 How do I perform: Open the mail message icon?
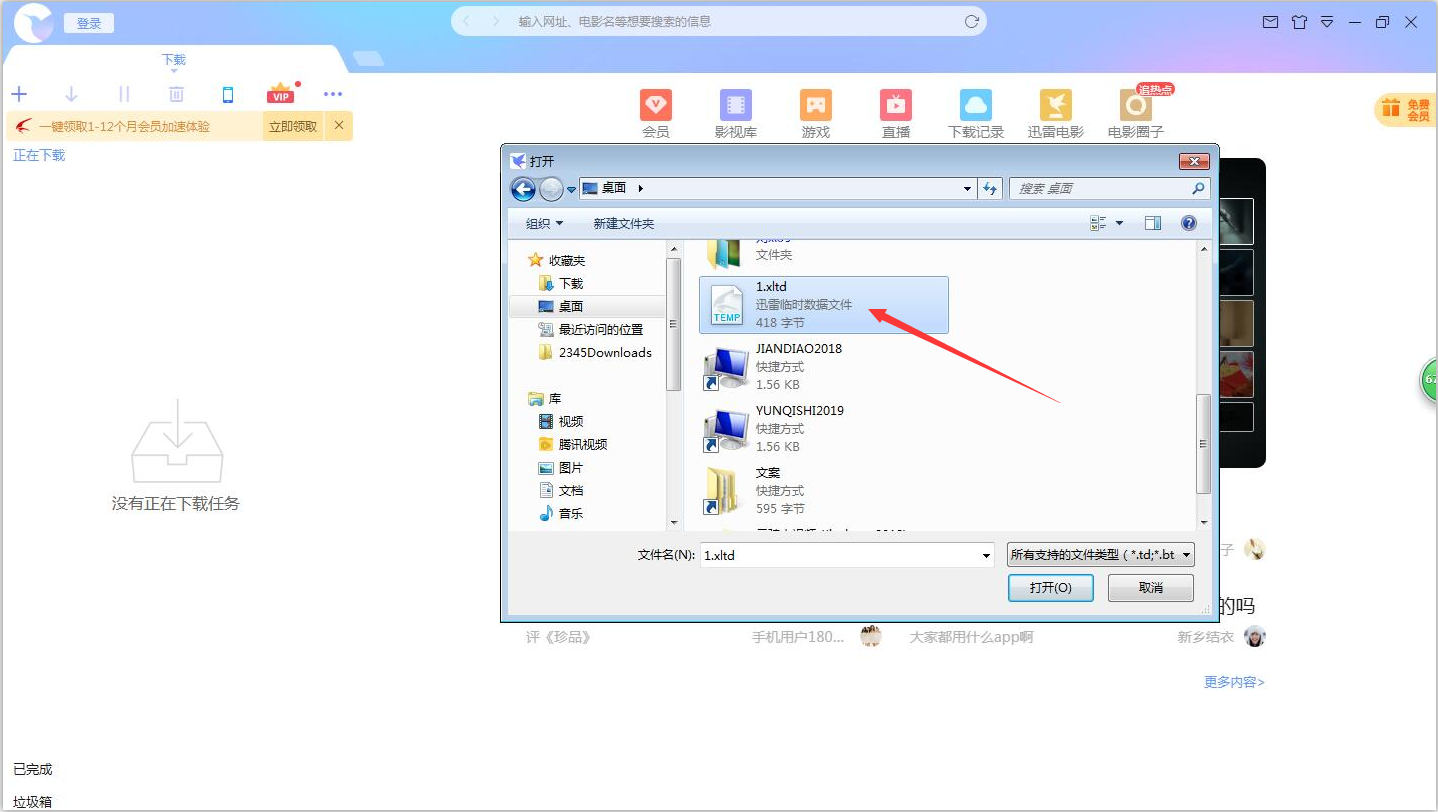click(x=1271, y=21)
